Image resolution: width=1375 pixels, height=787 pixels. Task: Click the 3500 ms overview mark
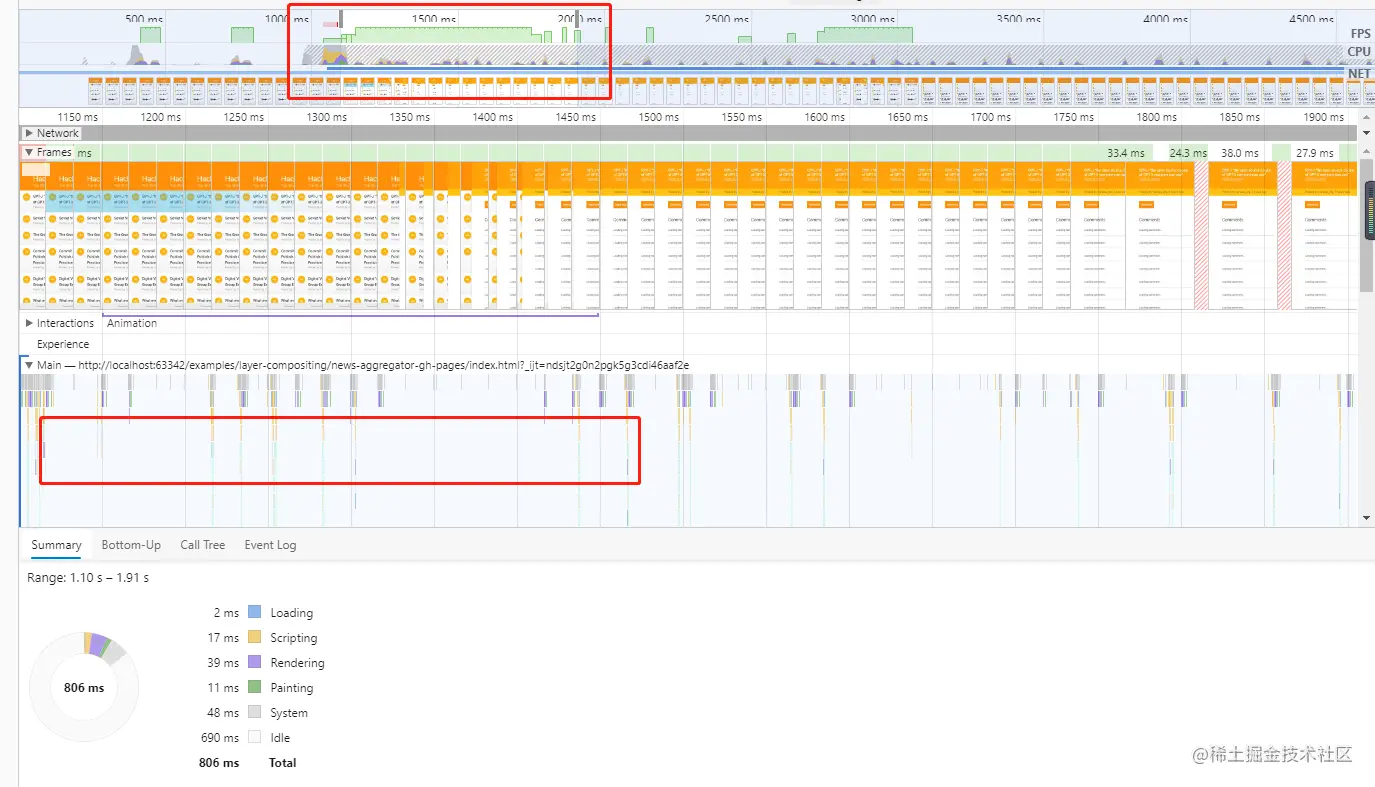1019,19
